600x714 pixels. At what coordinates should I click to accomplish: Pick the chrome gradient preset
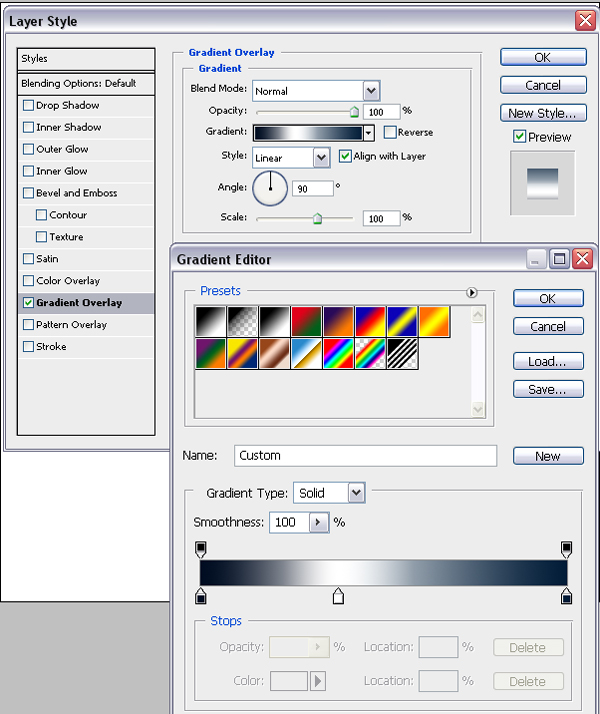(306, 353)
